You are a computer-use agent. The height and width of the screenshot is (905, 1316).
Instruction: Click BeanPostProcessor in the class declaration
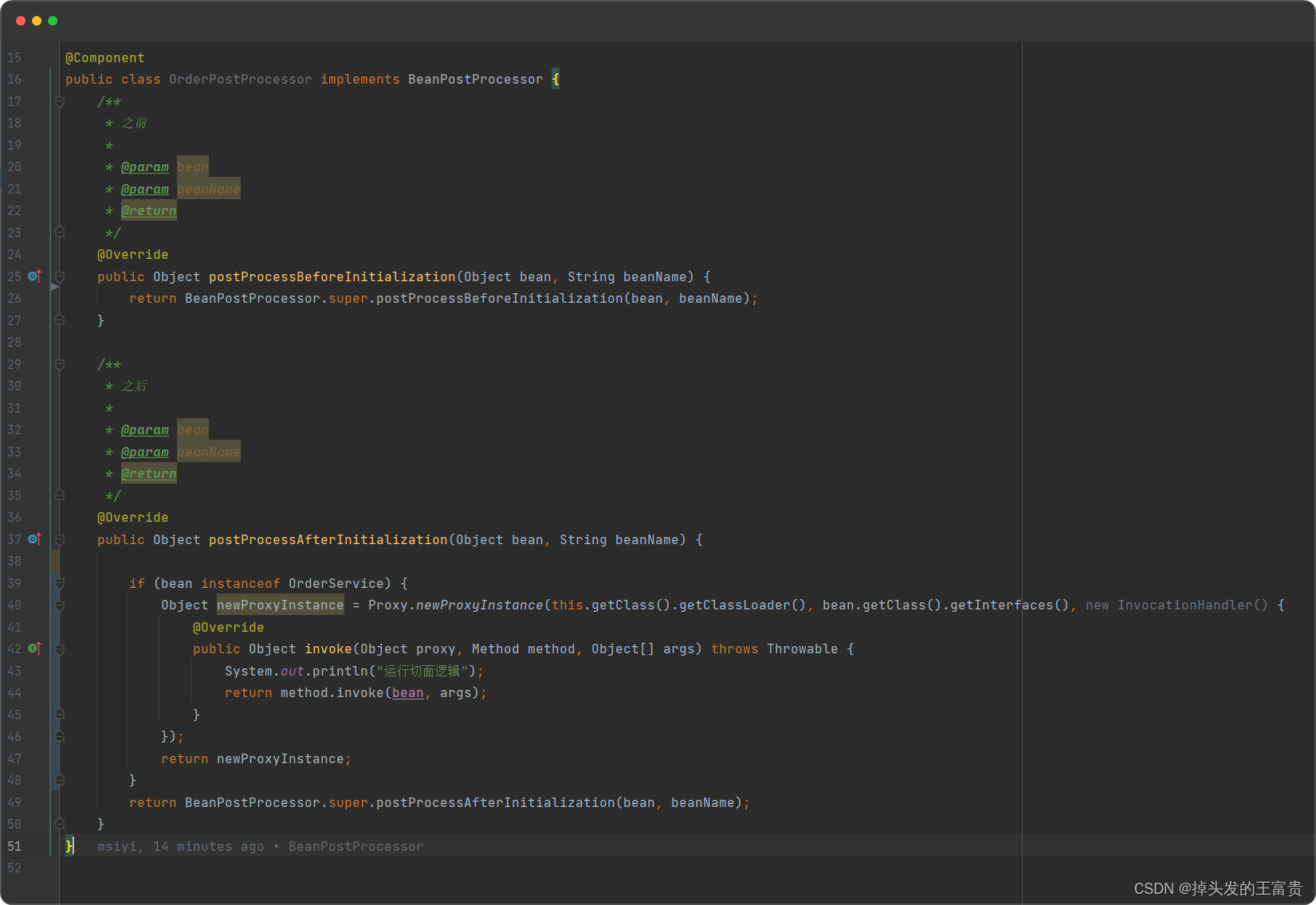click(476, 79)
